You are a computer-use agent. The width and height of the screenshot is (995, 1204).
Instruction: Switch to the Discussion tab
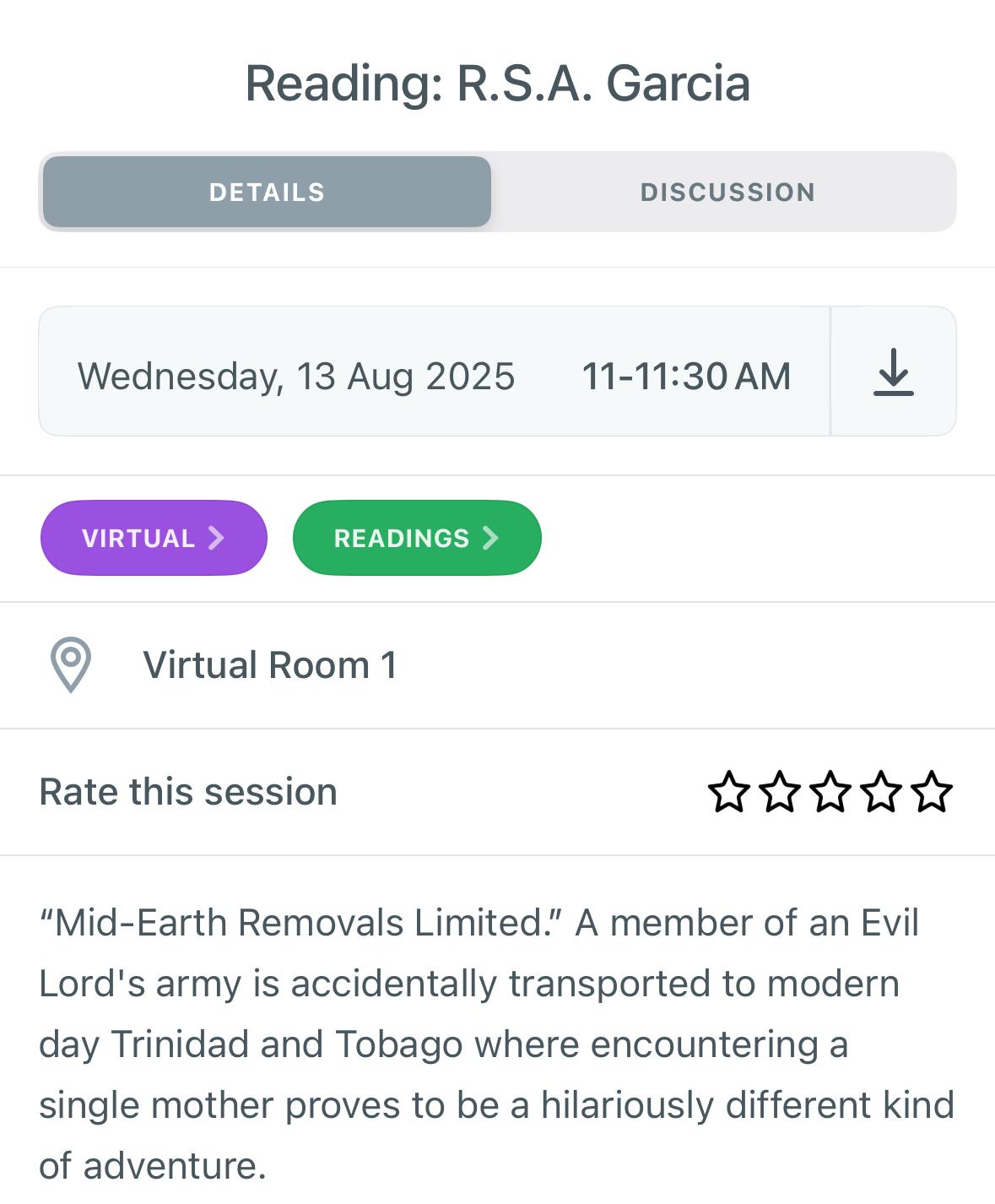tap(727, 192)
